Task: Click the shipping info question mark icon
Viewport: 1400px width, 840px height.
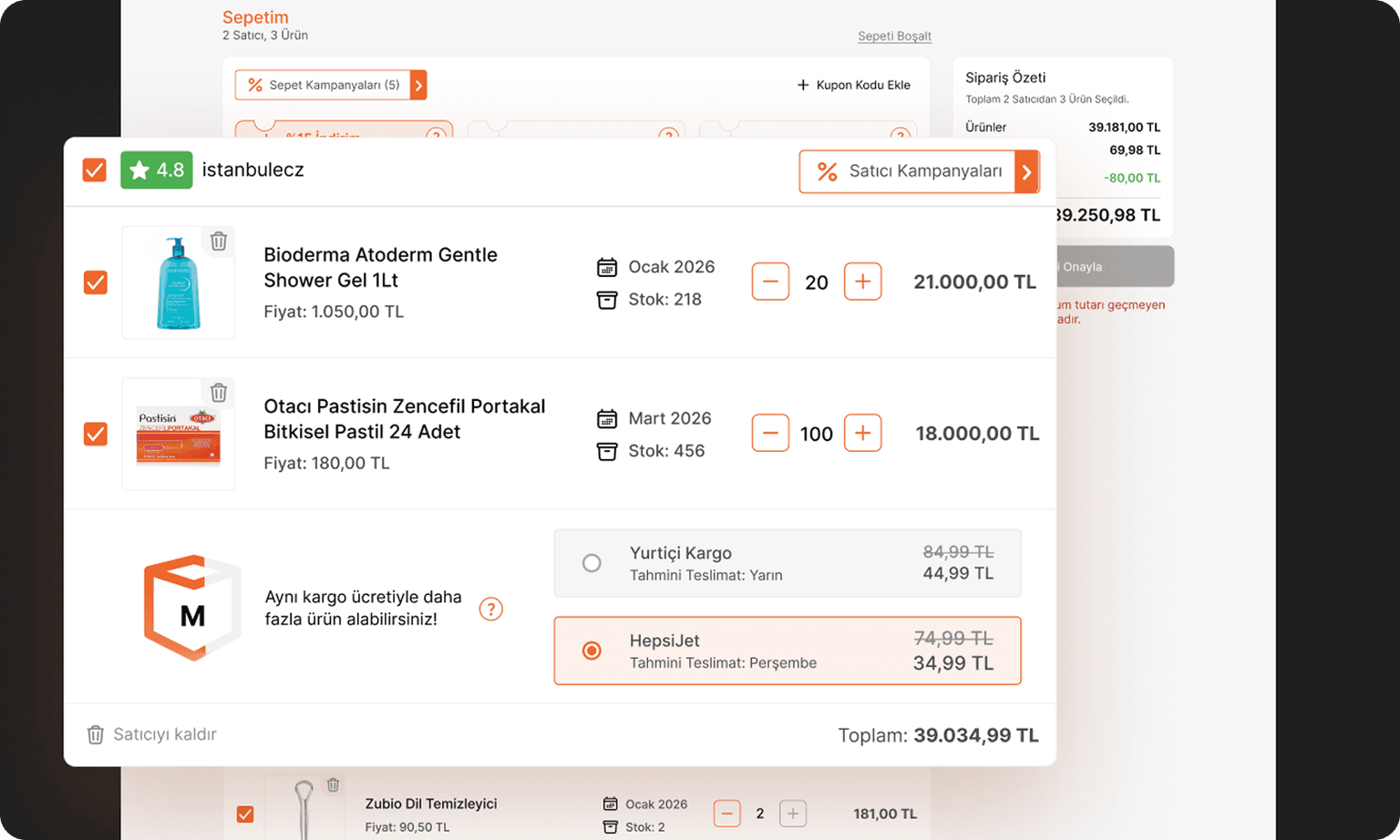Action: point(490,609)
